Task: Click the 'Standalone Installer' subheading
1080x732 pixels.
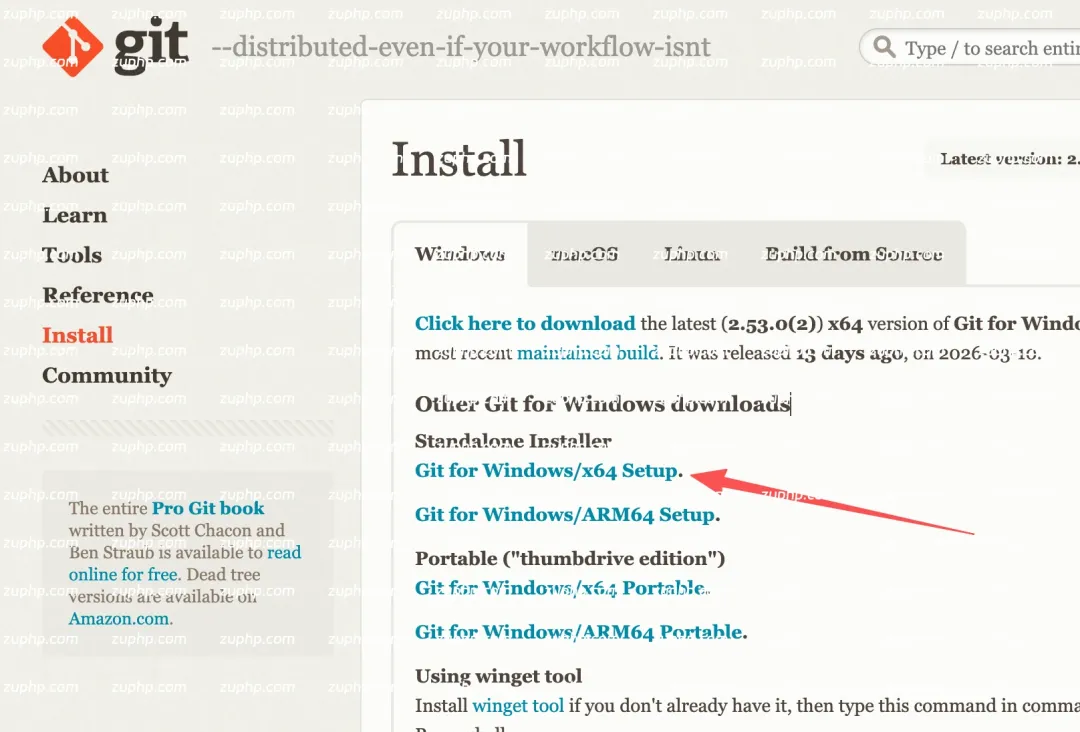Action: click(x=513, y=441)
